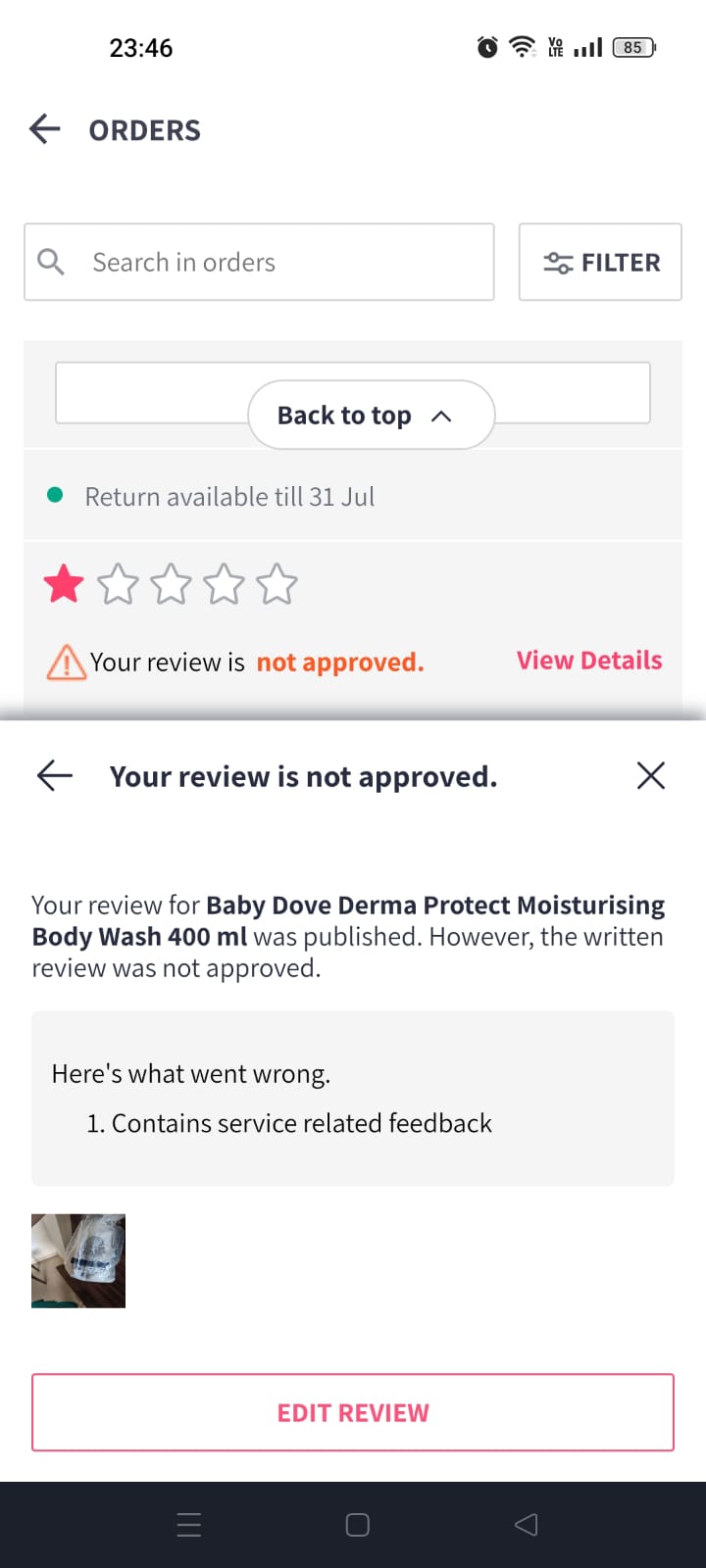Open View Details link
This screenshot has width=706, height=1568.
589,661
